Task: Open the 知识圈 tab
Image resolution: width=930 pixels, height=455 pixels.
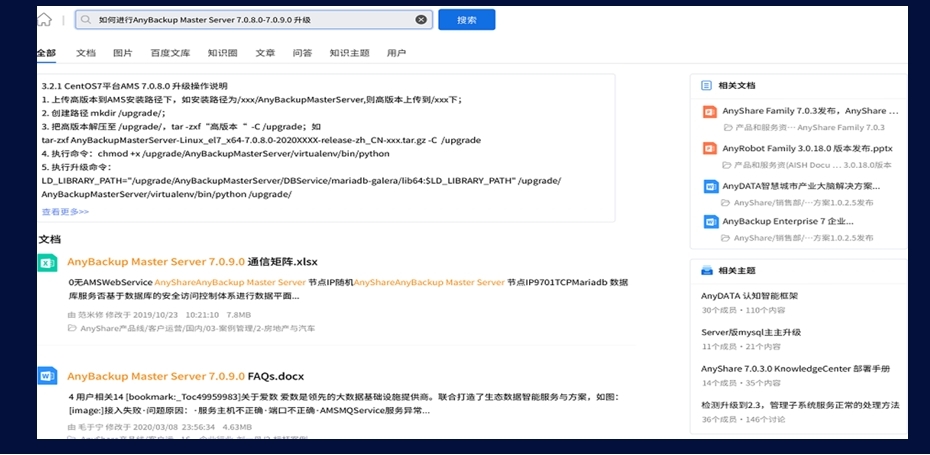Action: 222,53
